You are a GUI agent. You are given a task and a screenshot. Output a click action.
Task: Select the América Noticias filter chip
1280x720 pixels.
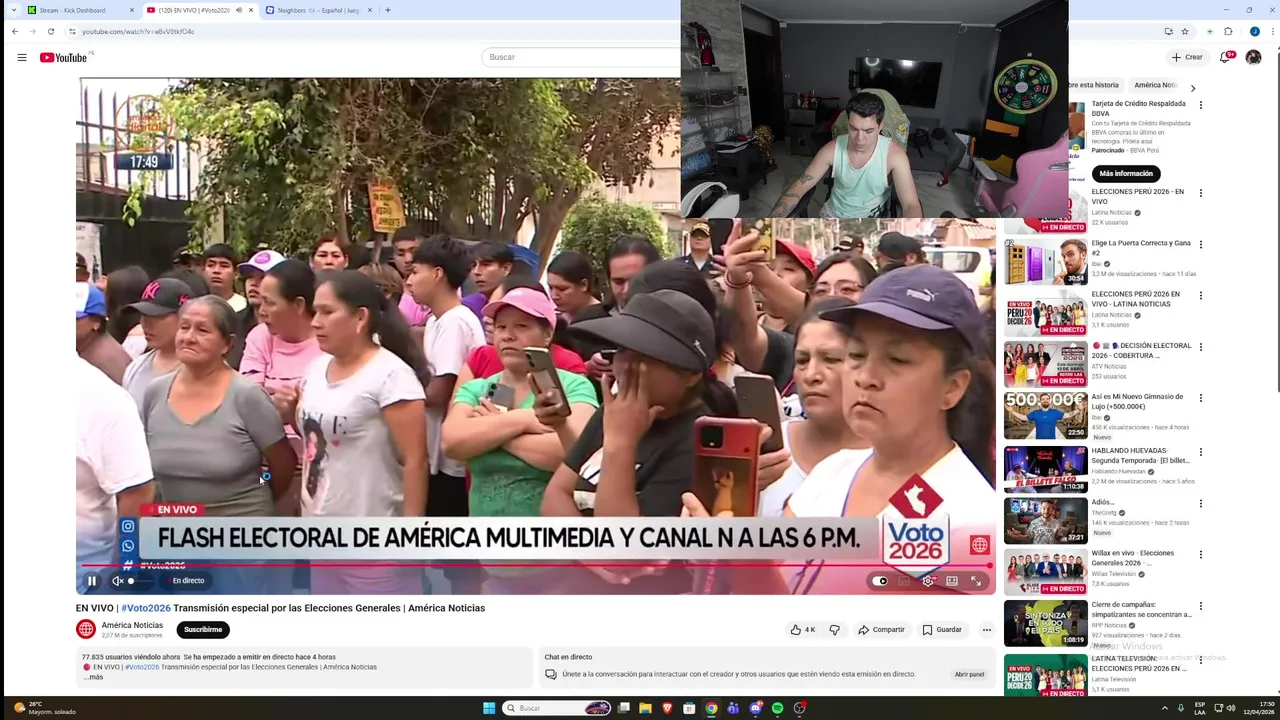coord(1155,85)
